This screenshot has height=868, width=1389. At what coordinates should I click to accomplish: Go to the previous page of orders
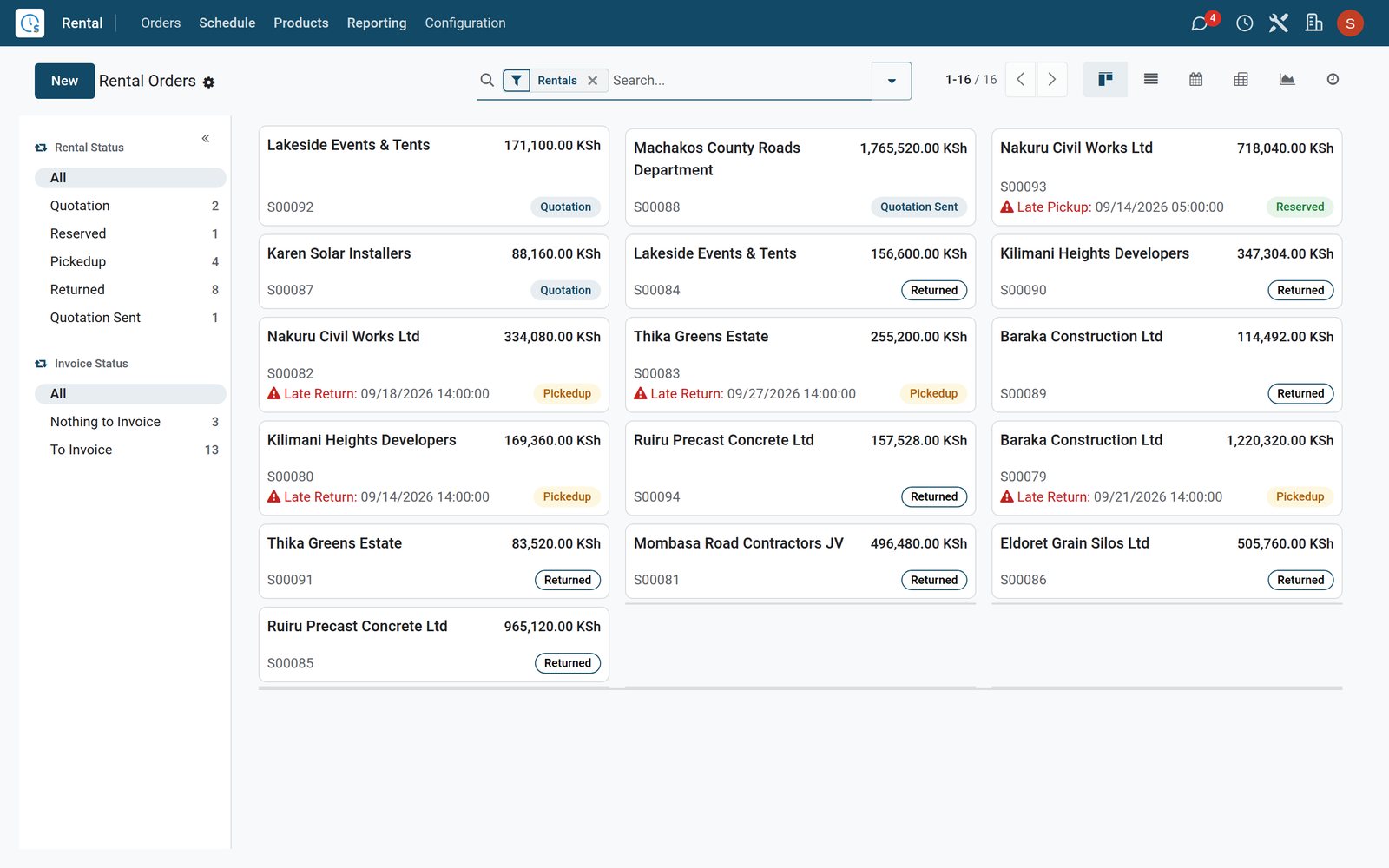click(1021, 80)
